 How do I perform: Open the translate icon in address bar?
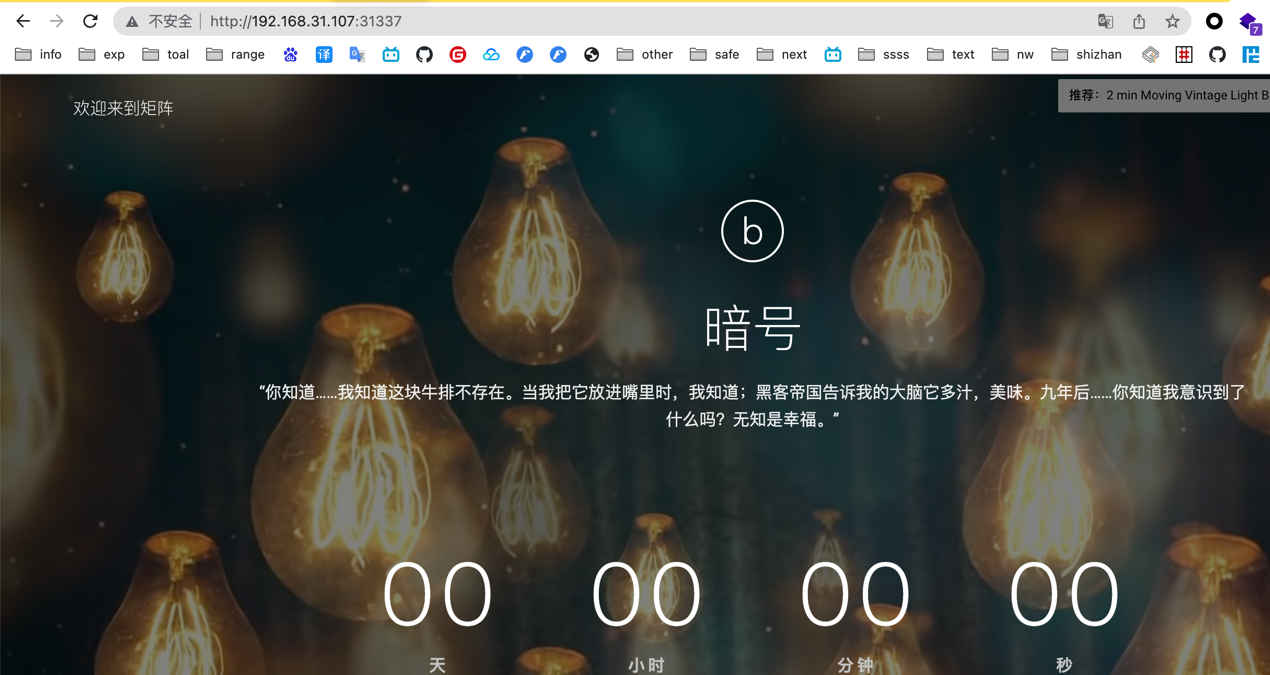click(1105, 21)
